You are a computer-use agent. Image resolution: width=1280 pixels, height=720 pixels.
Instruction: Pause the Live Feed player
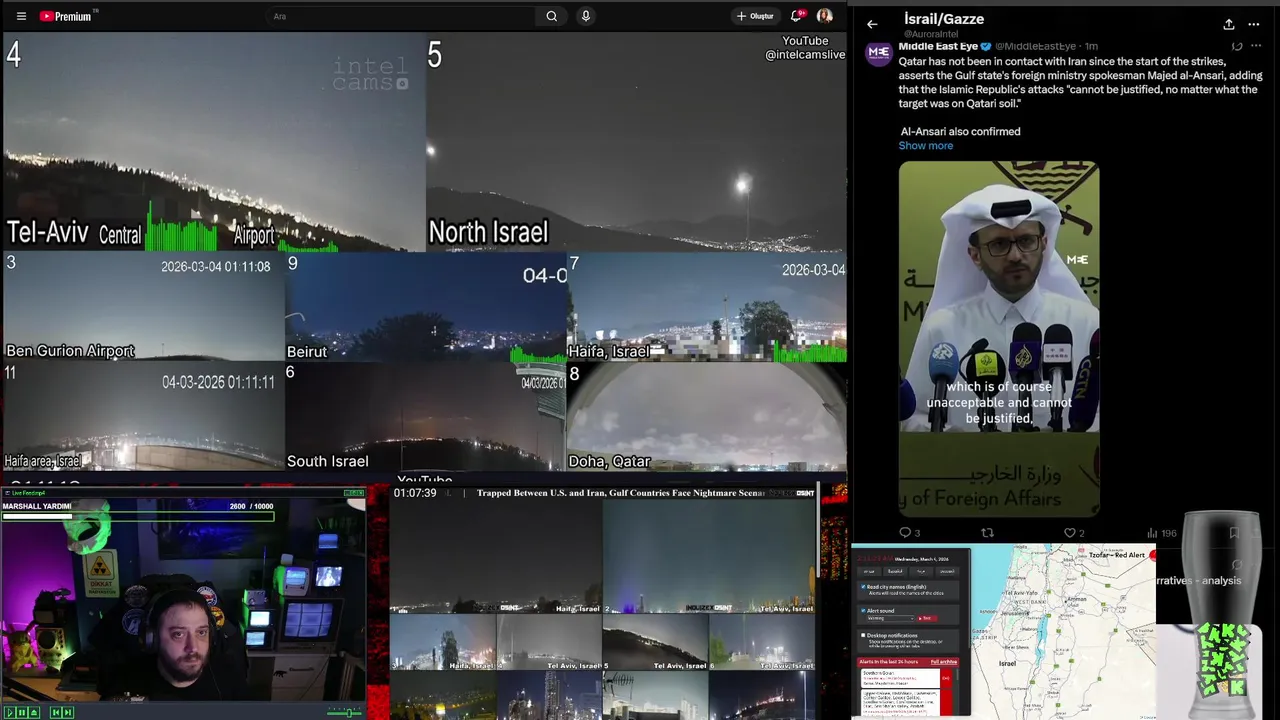(x=22, y=712)
